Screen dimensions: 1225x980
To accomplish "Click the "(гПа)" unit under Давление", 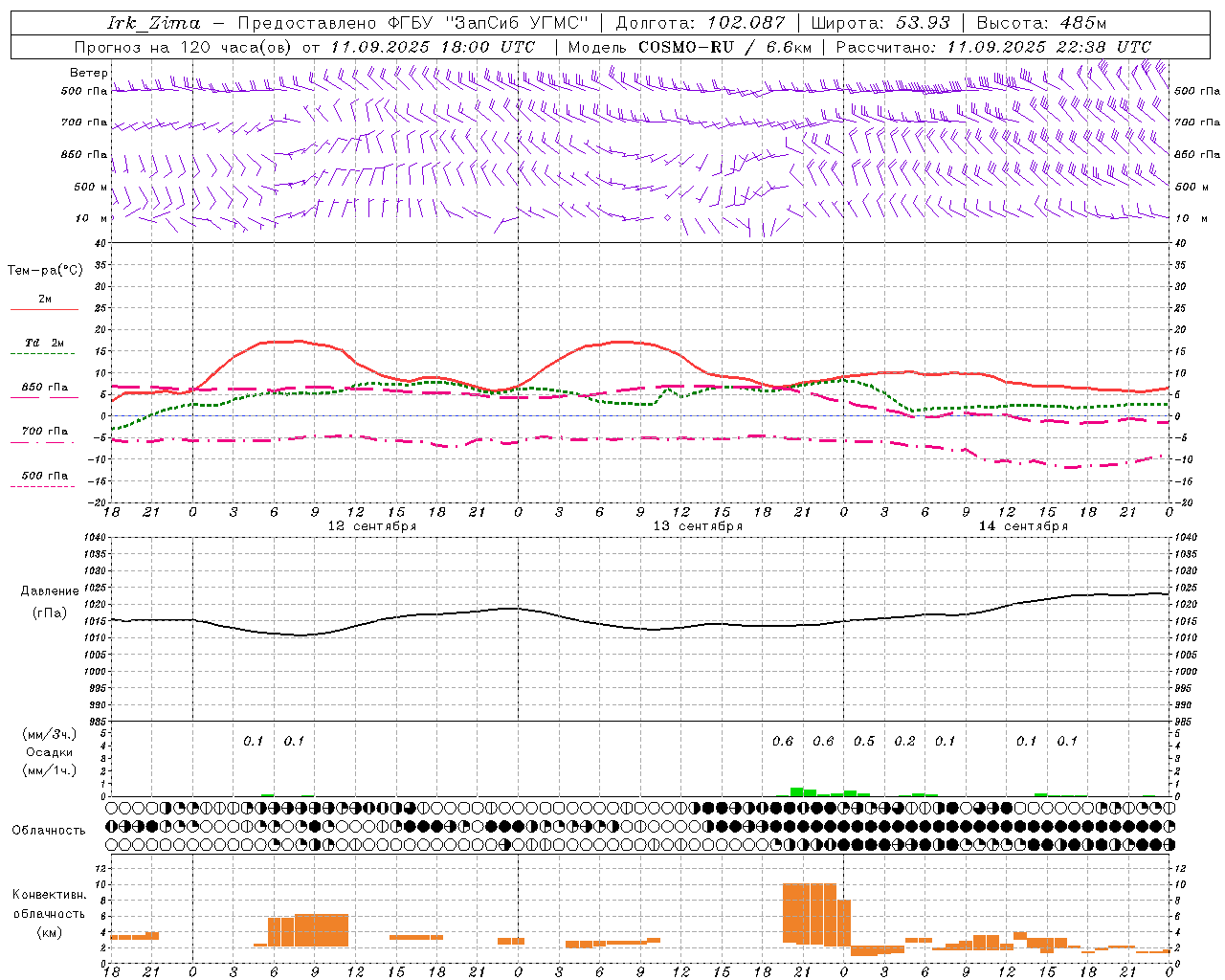I will [x=50, y=613].
